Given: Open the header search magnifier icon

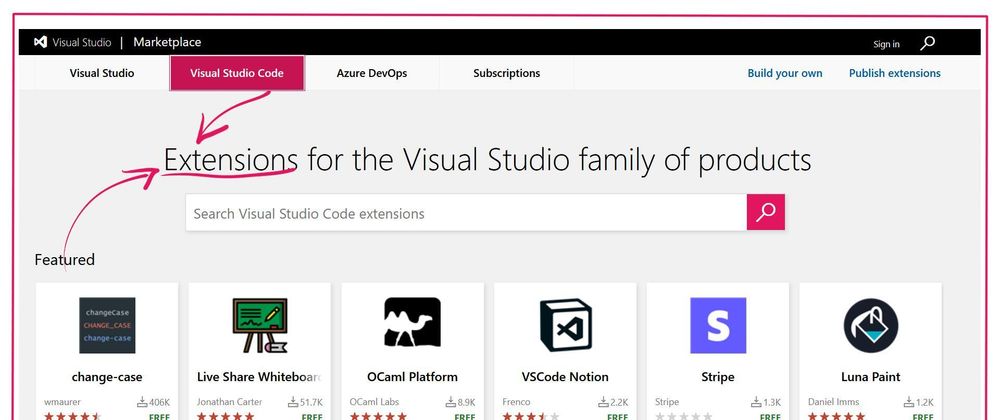Looking at the screenshot, I should coord(928,43).
